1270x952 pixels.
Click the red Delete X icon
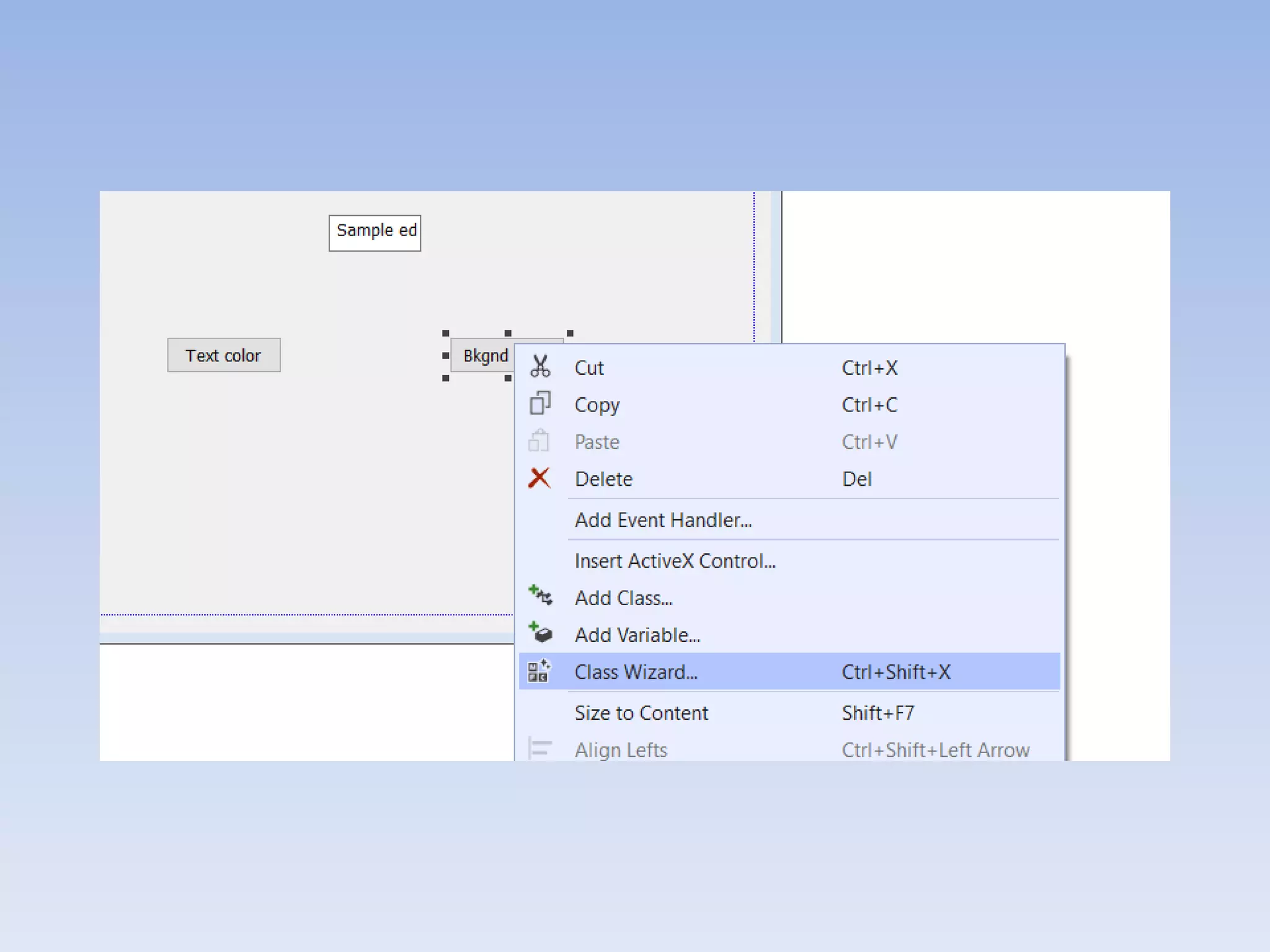[540, 478]
